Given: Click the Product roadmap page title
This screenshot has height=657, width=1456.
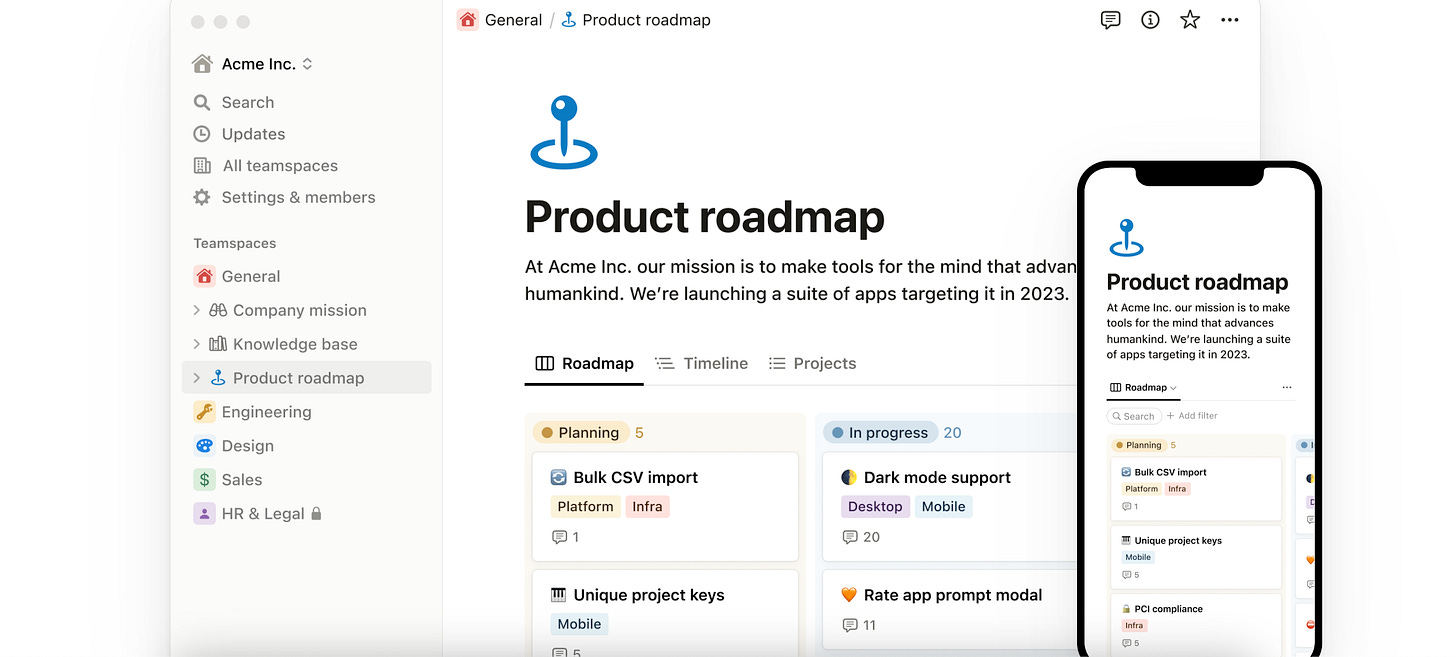Looking at the screenshot, I should tap(705, 217).
